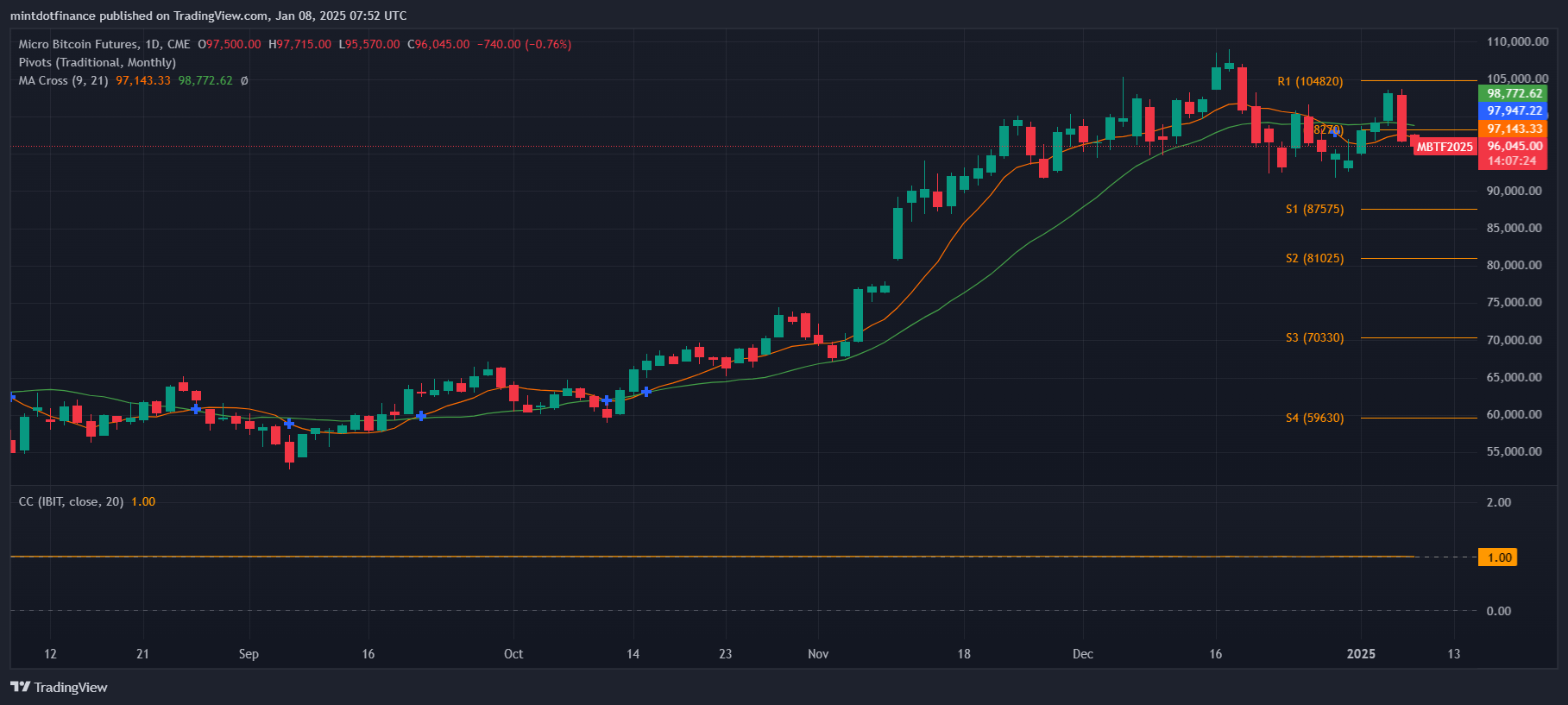Viewport: 1568px width, 705px height.
Task: Click the CC (IBIT, close, 20) indicator label
Action: pos(72,501)
